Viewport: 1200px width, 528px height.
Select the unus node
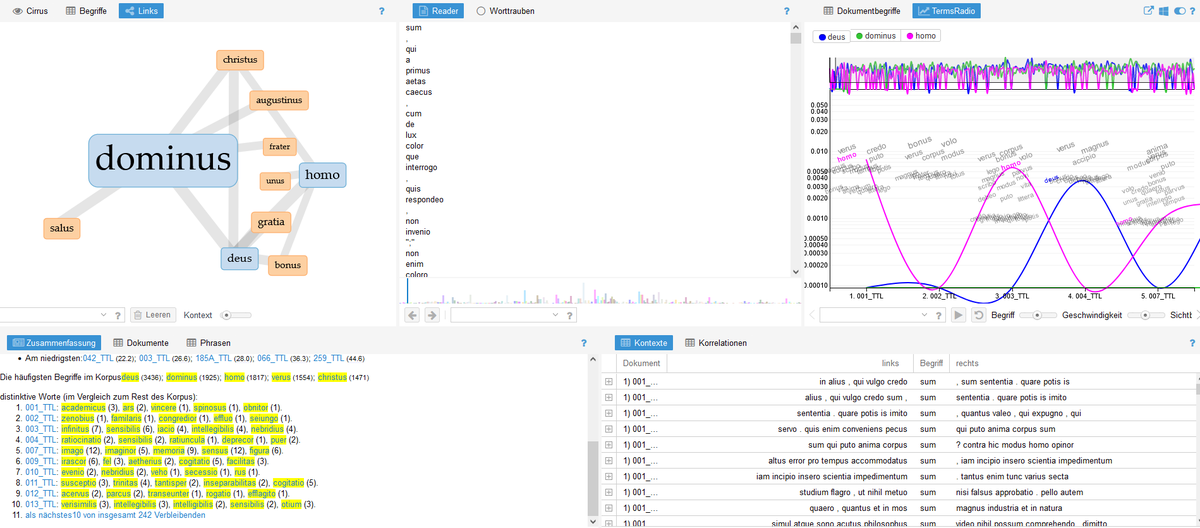tap(276, 181)
